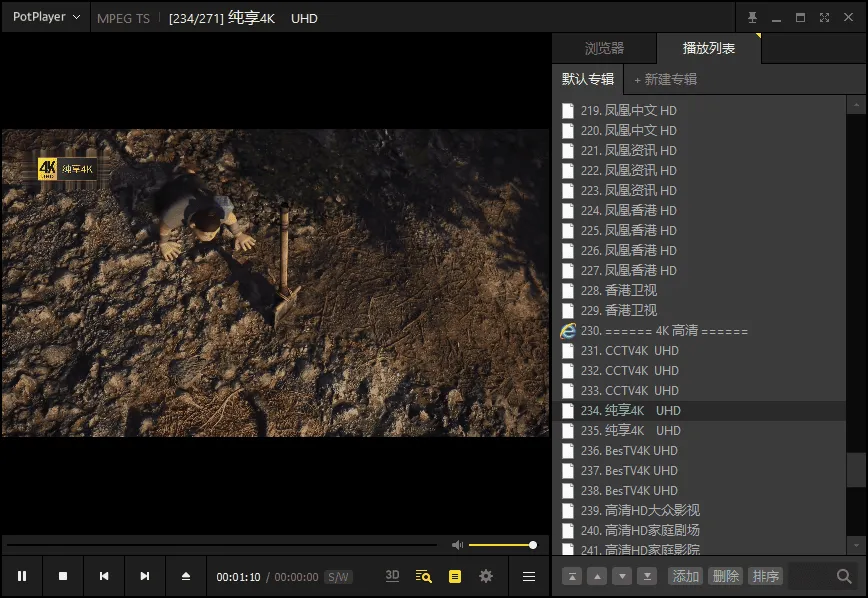Open the subtitle panel icon
This screenshot has height=598, width=868.
point(454,576)
